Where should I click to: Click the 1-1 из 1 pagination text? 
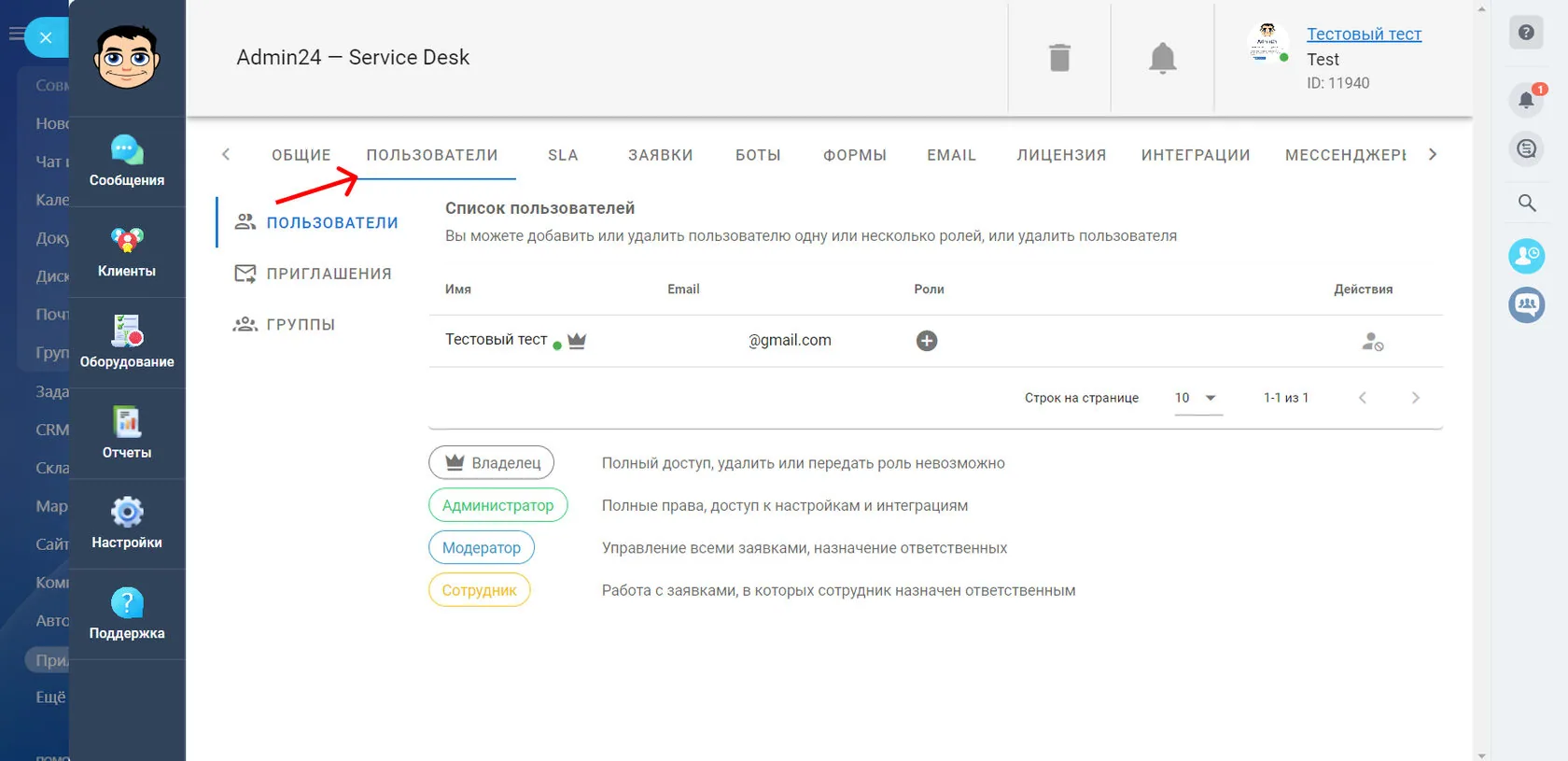1286,398
